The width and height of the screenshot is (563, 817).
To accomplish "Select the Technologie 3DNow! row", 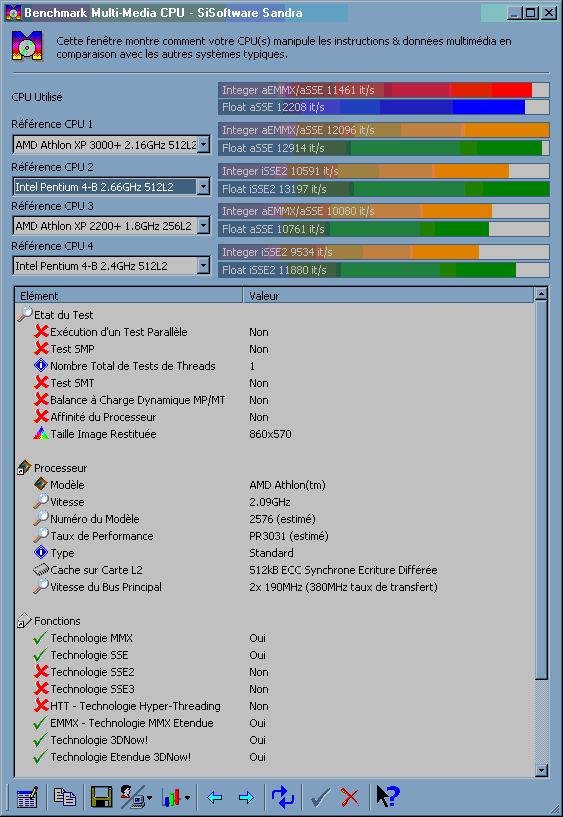I will (276, 739).
